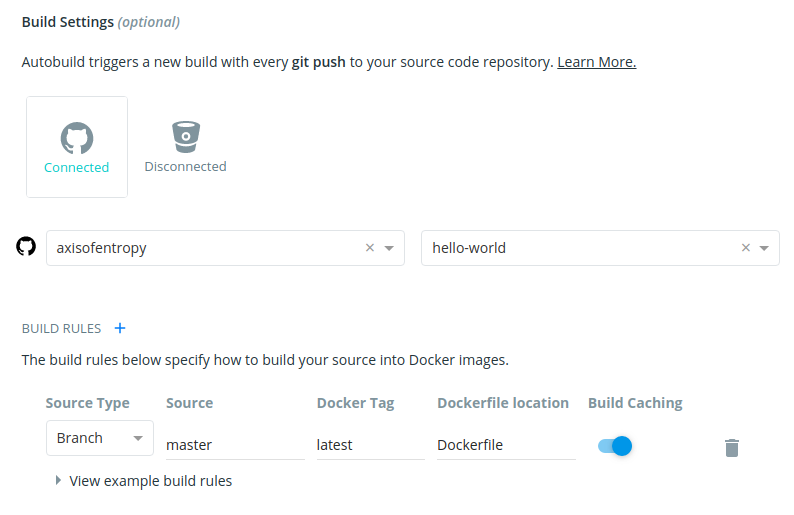Viewport: 794px width, 515px height.
Task: Expand View example build rules
Action: click(144, 481)
